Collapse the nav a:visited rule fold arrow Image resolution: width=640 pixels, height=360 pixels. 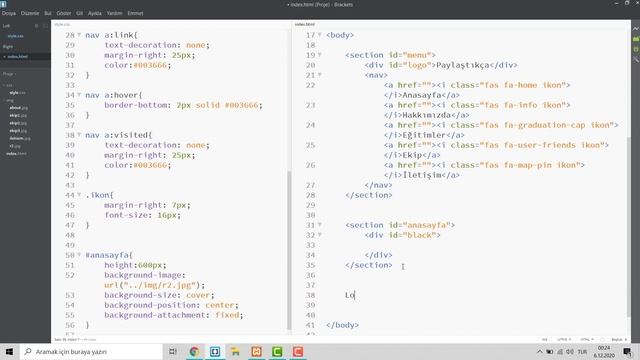coord(79,135)
